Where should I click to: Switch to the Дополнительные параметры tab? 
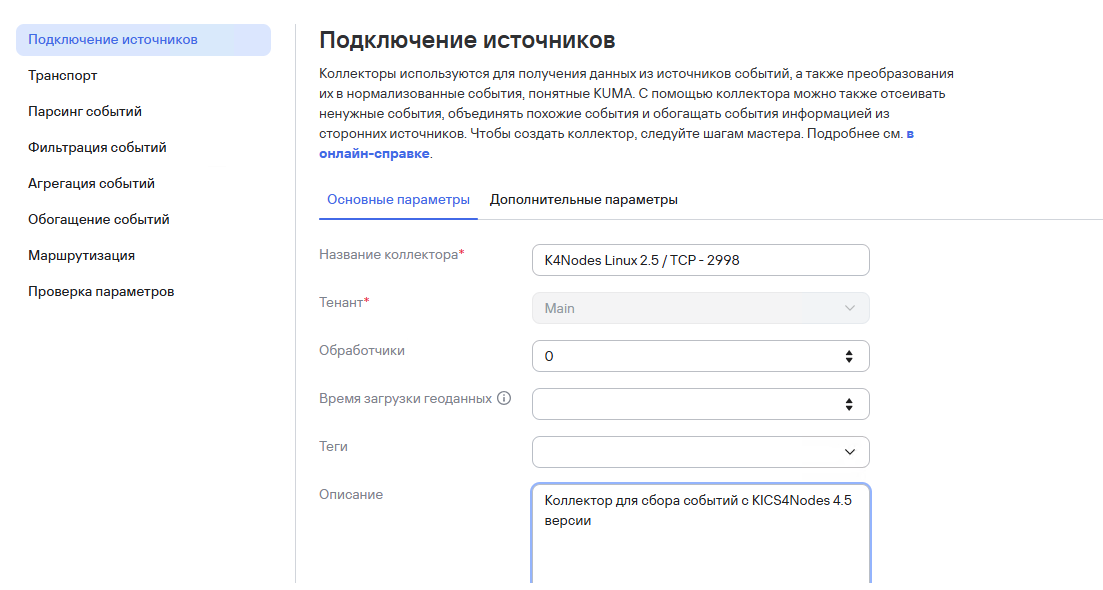(x=584, y=200)
